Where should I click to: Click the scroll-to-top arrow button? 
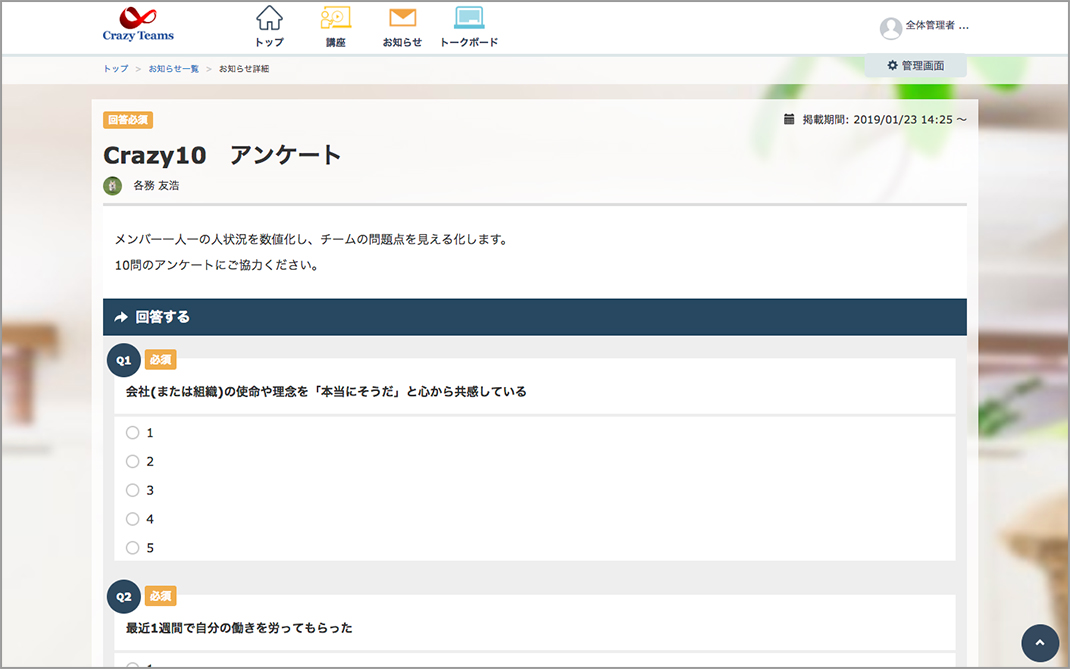pyautogui.click(x=1040, y=642)
